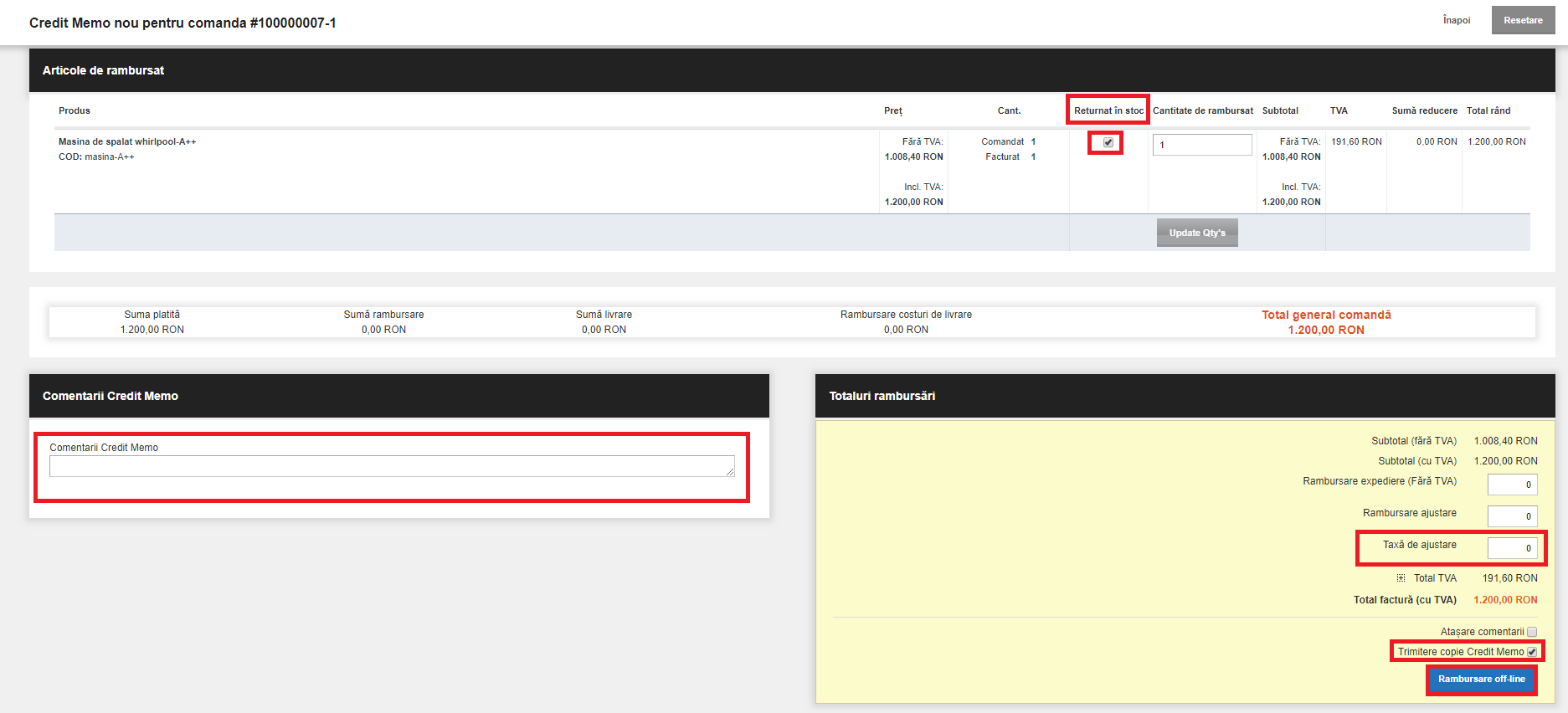Click the COD: masina-A++ text
Viewport: 1568px width, 713px height.
96,156
